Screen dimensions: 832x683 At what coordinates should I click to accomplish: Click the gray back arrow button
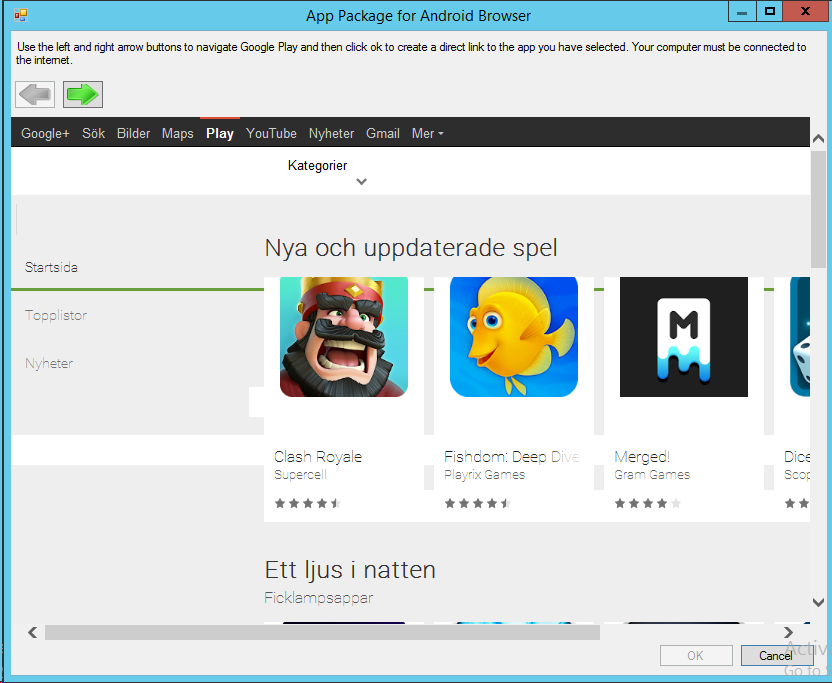click(x=35, y=94)
